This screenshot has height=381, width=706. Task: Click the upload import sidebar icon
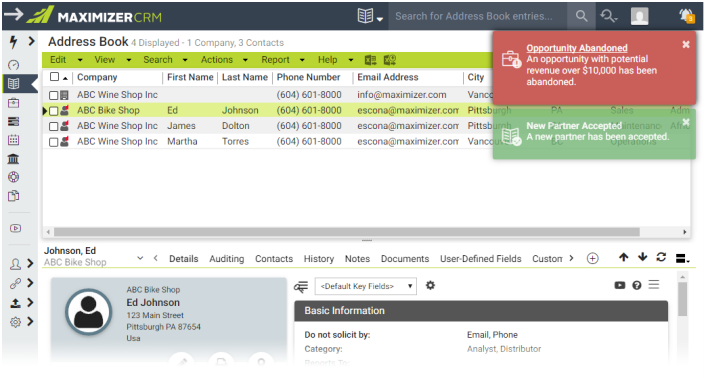pyautogui.click(x=15, y=303)
